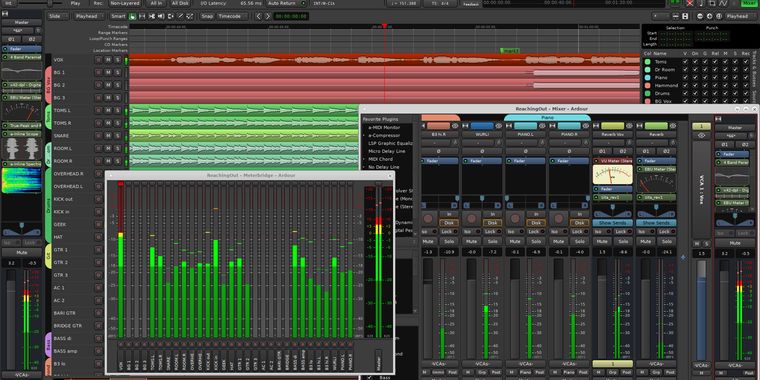The width and height of the screenshot is (760, 380).
Task: Toggle visibility eye on Reverb Vox strip
Action: pyautogui.click(x=629, y=126)
